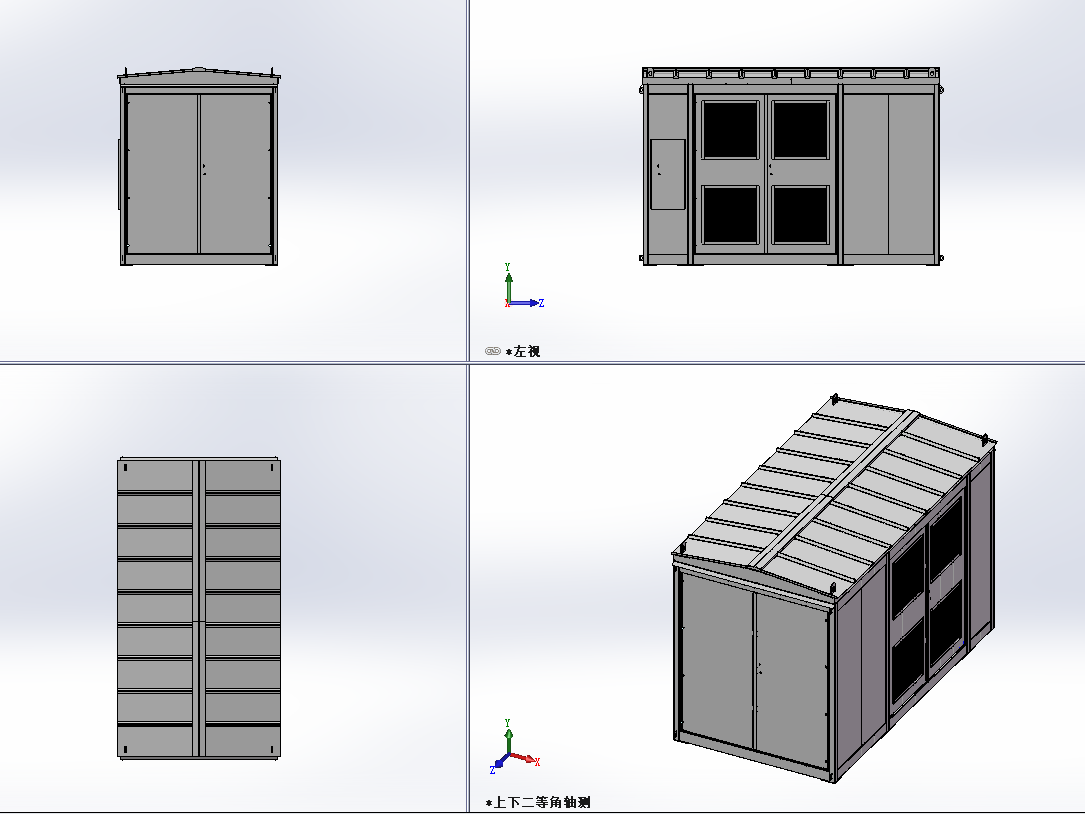Select the upper-left black window in the left-view model
The width and height of the screenshot is (1085, 814).
pyautogui.click(x=730, y=130)
